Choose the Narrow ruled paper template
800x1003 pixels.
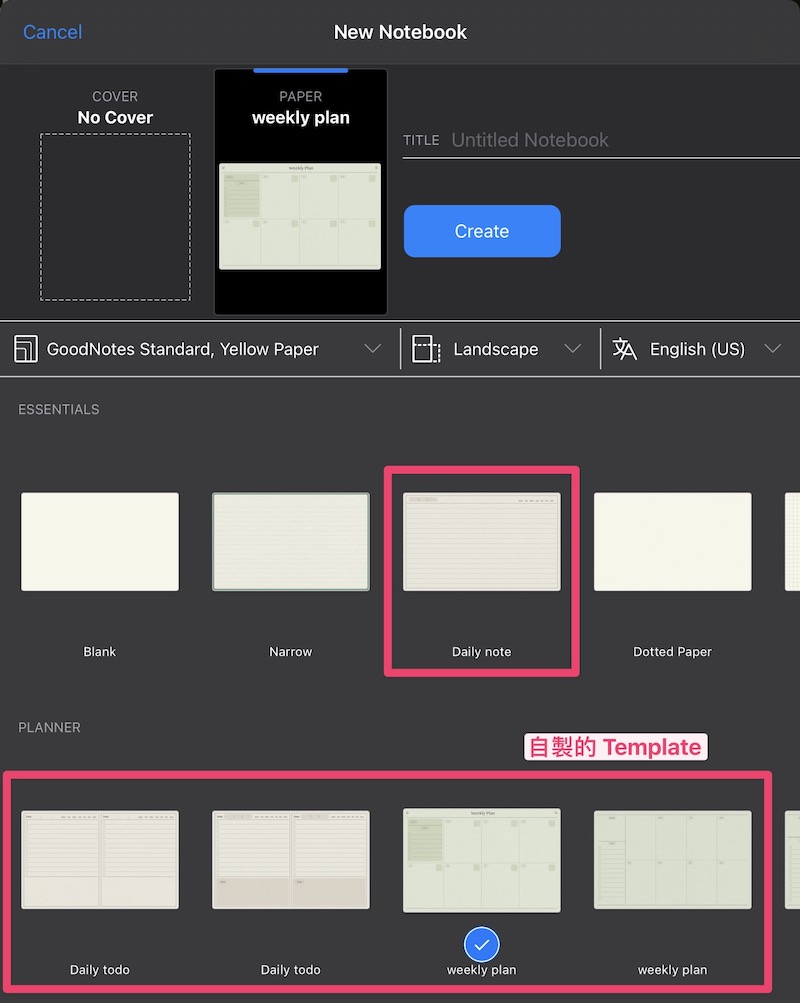click(x=290, y=541)
